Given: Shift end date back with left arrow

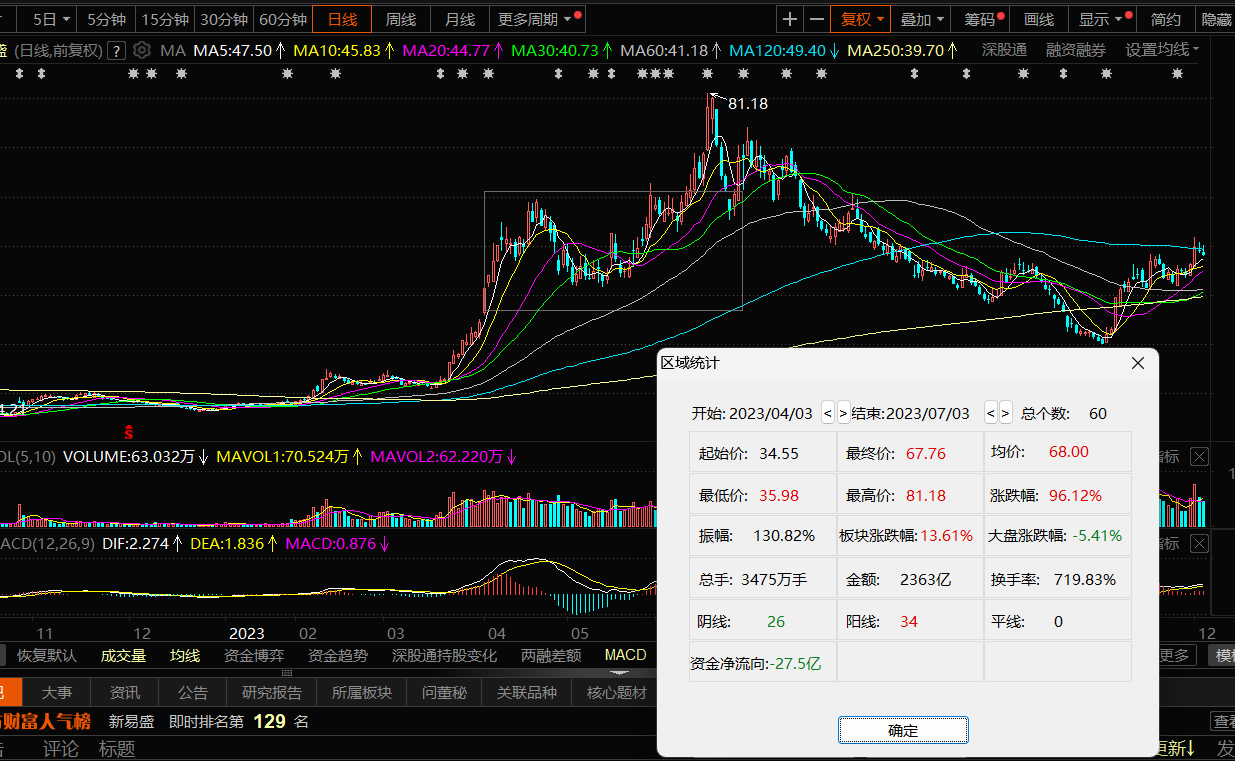Looking at the screenshot, I should (x=991, y=413).
